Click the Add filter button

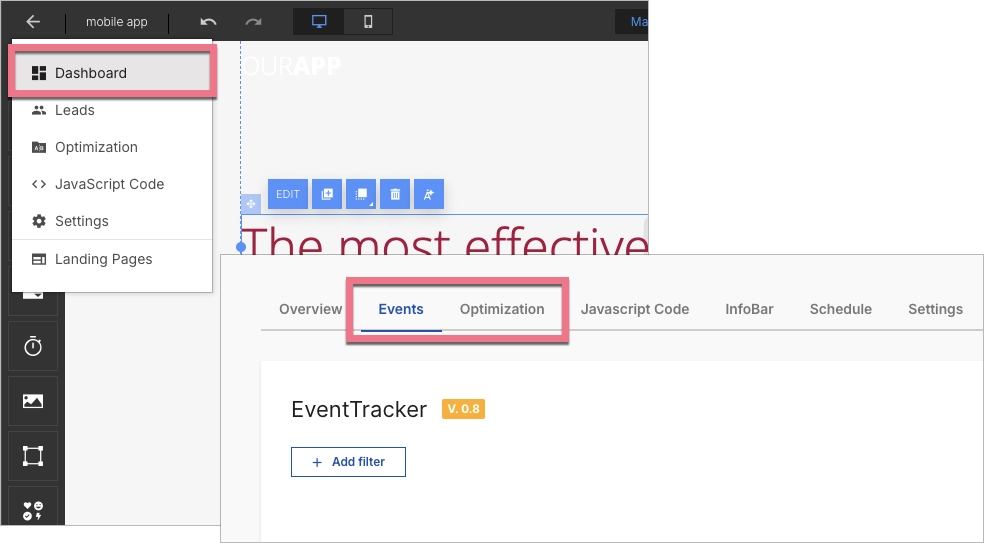(348, 462)
